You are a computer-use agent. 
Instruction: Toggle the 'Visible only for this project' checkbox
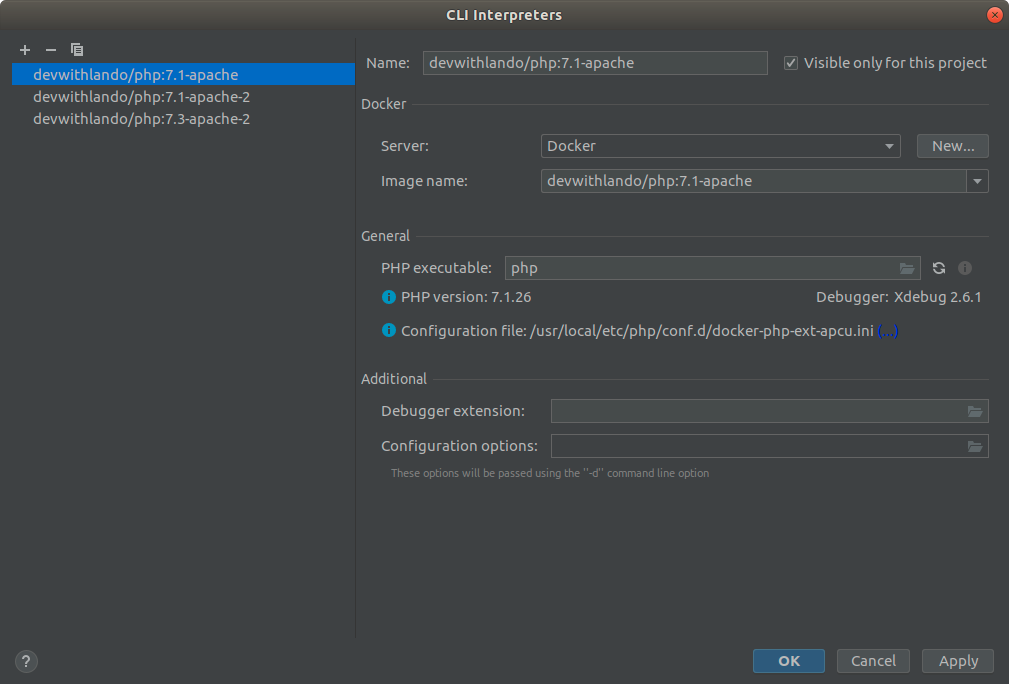pos(791,62)
